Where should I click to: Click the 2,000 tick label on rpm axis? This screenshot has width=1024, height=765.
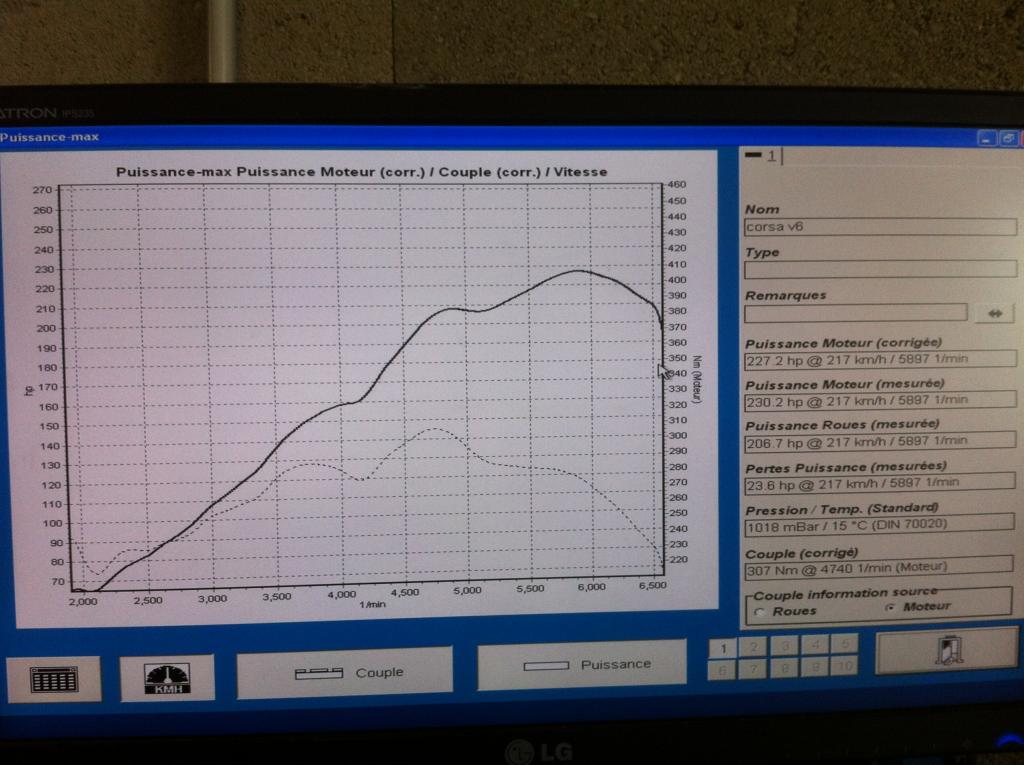83,602
